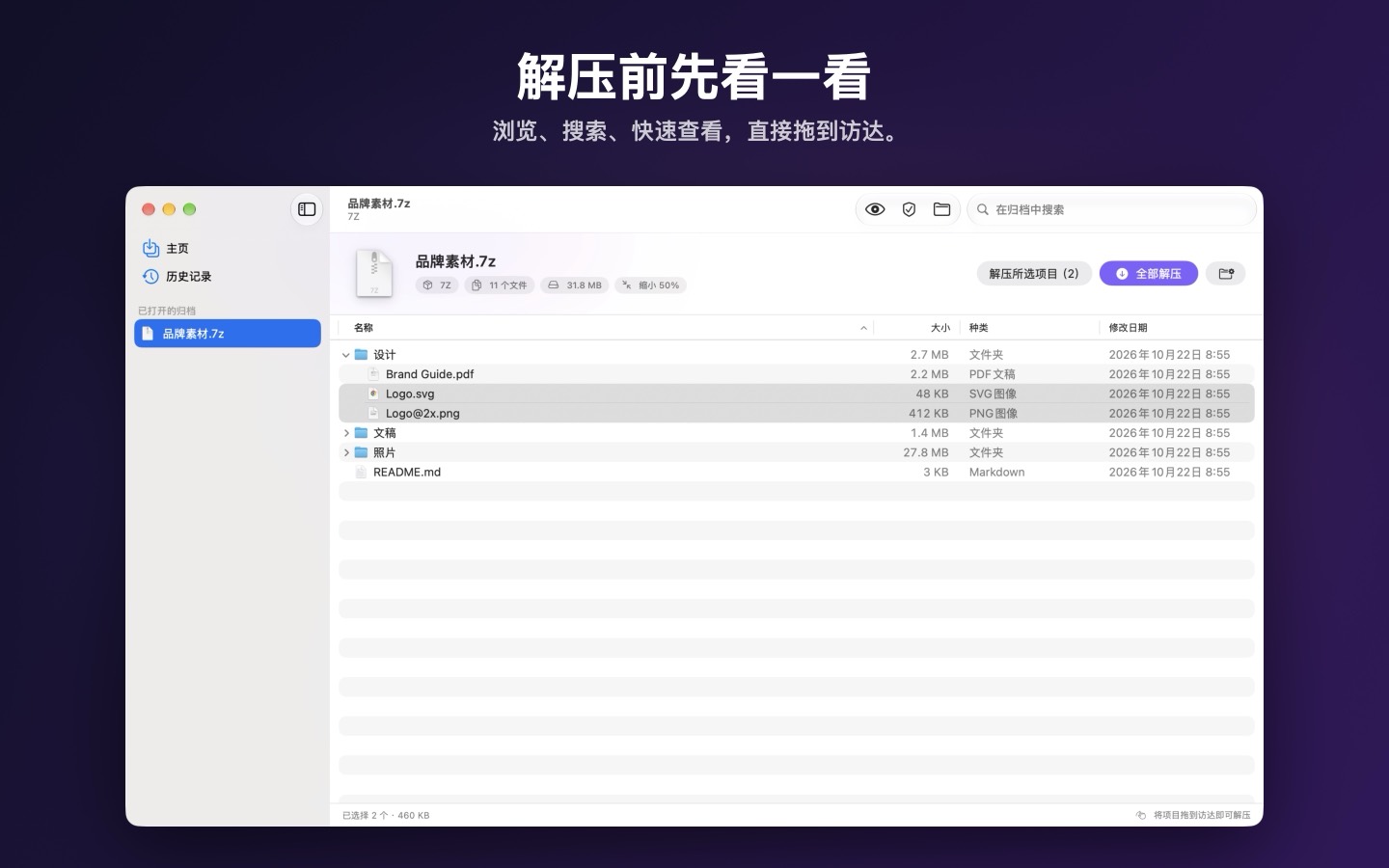Select README.md file
Image resolution: width=1389 pixels, height=868 pixels.
797,472
